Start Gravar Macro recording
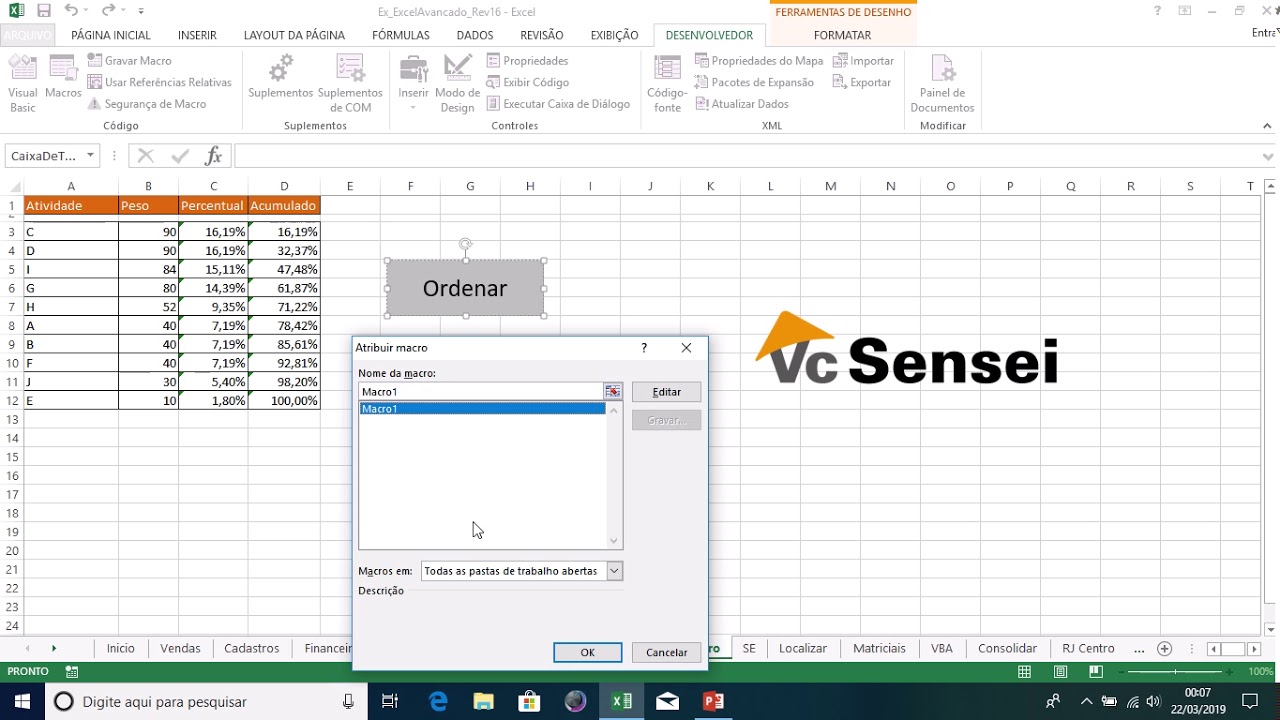 (x=130, y=61)
